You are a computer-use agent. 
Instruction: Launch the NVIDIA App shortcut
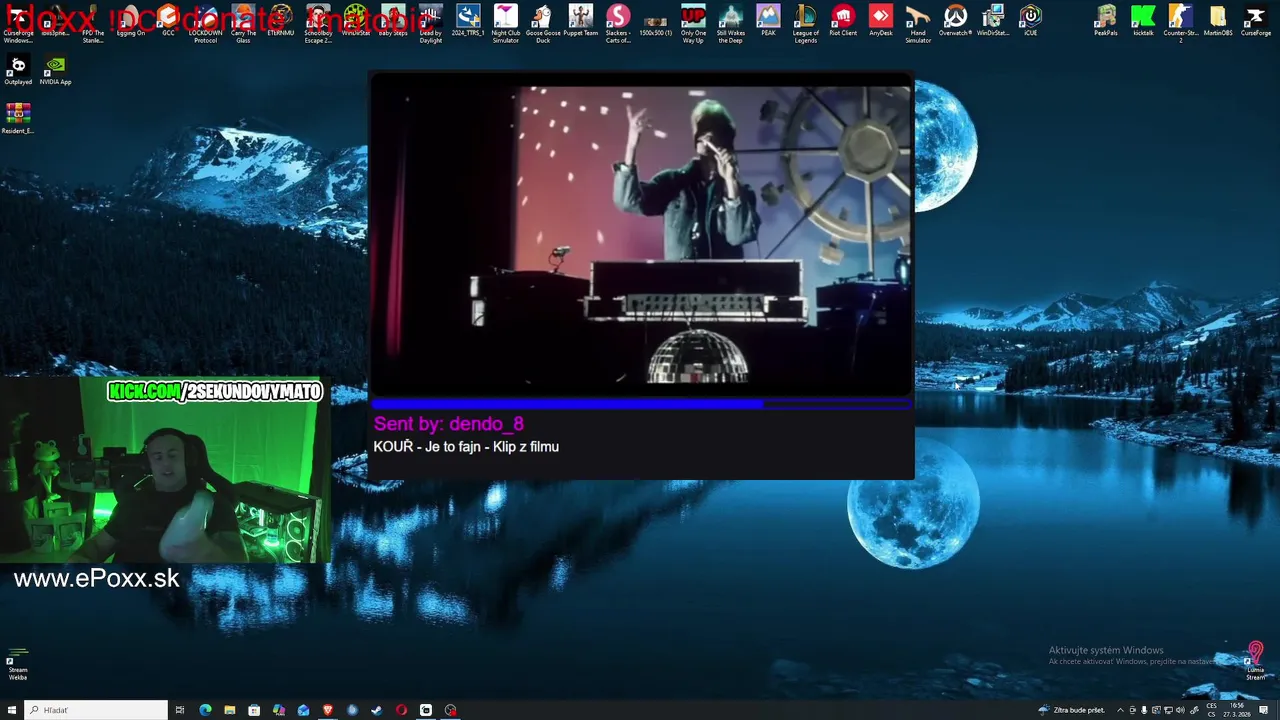[x=56, y=70]
